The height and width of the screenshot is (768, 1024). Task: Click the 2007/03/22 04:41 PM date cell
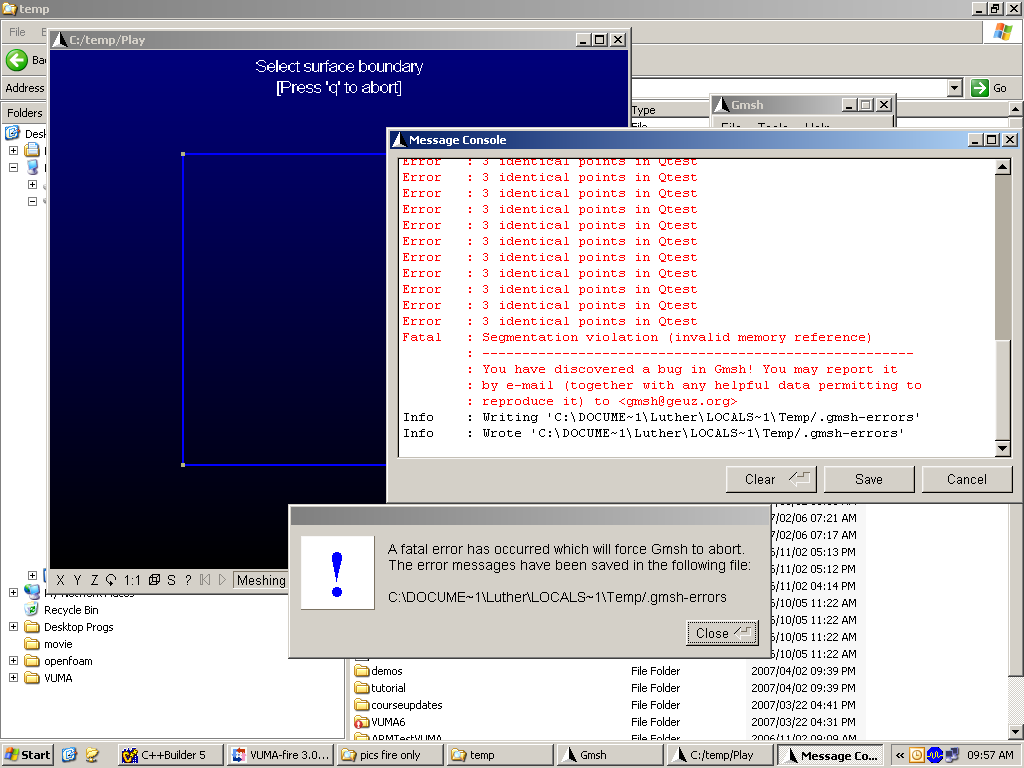pyautogui.click(x=803, y=705)
